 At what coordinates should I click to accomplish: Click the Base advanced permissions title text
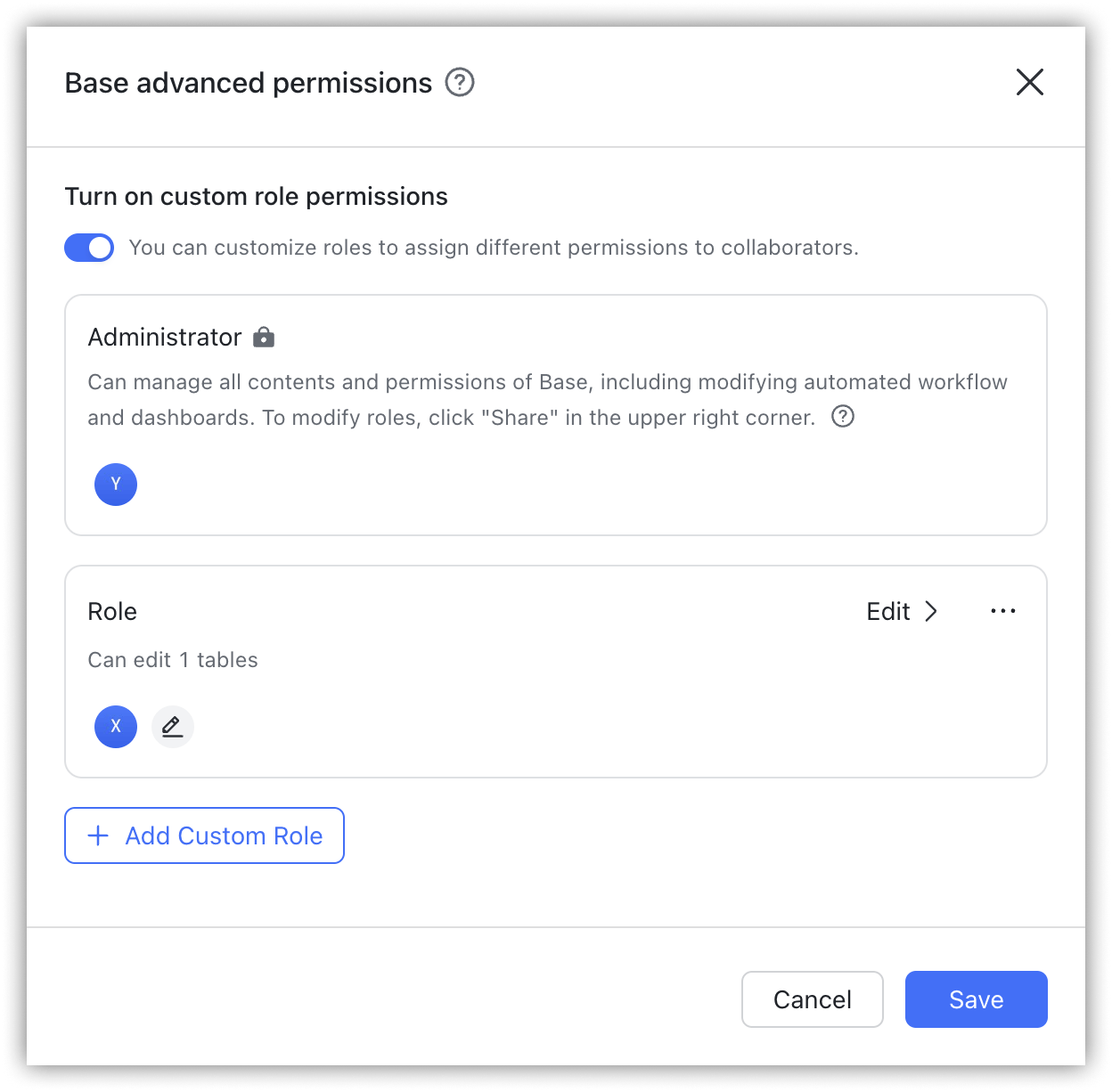249,83
